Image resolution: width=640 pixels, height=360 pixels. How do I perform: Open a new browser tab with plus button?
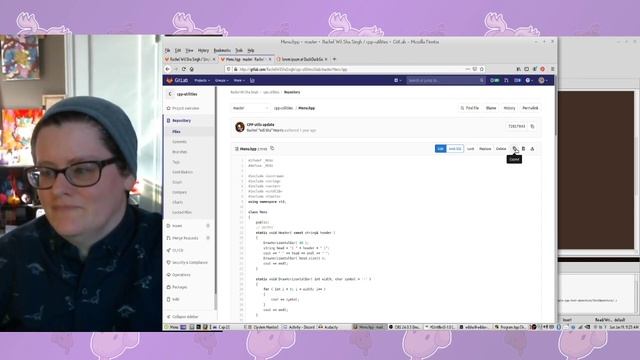tap(334, 59)
